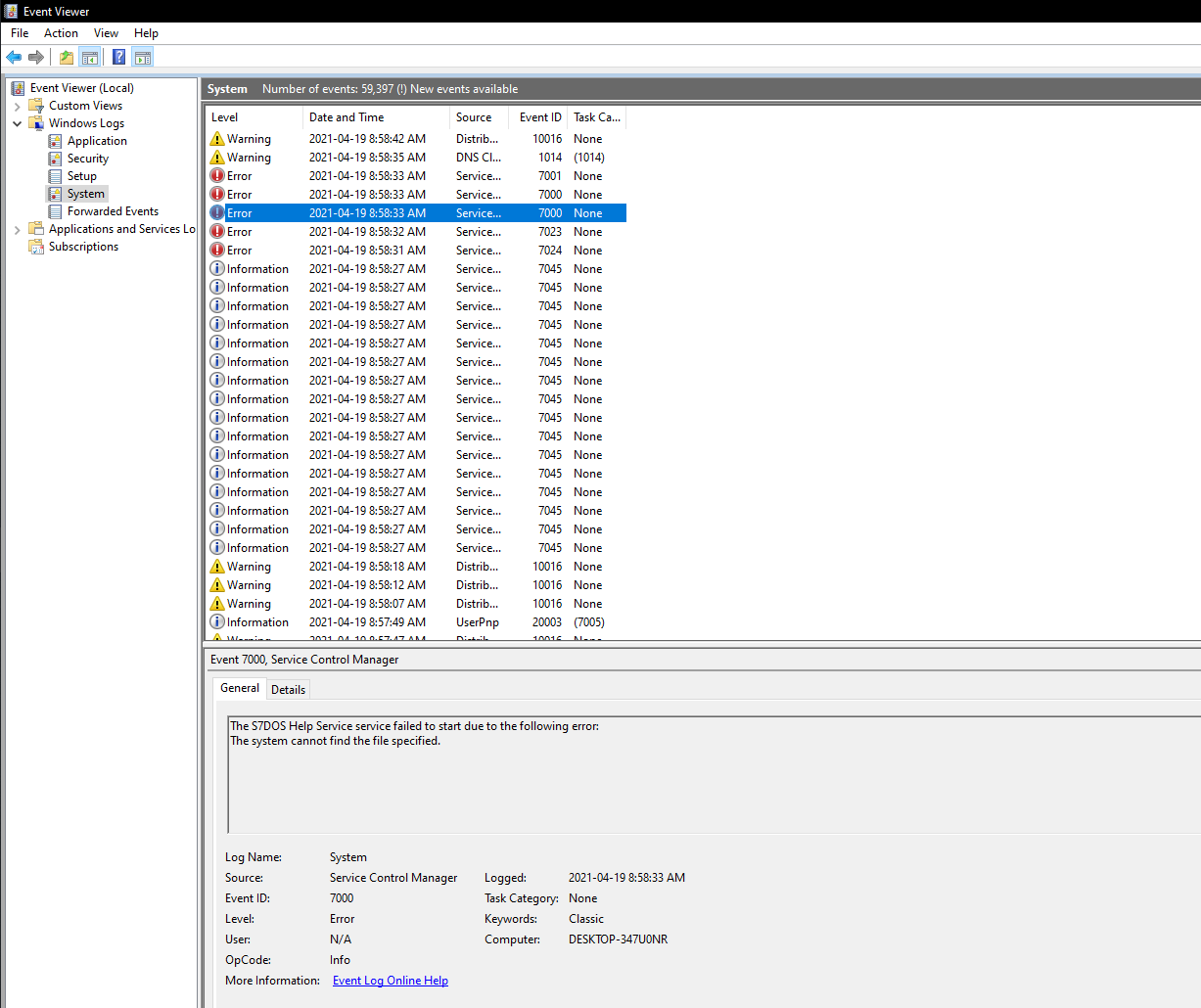
Task: Click the Event Viewer (Local) root icon
Action: [18, 88]
